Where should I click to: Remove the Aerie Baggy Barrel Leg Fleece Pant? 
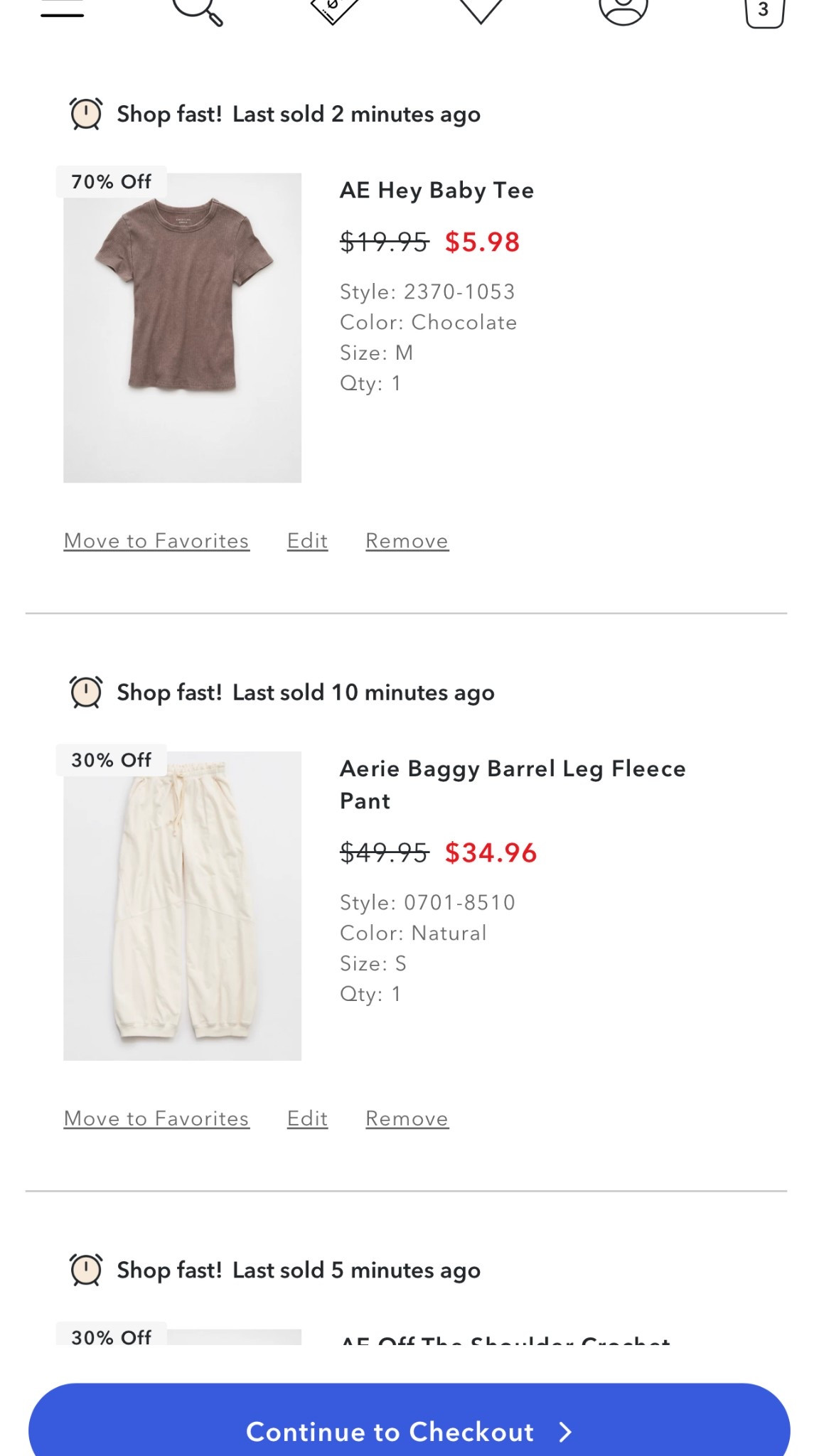pyautogui.click(x=407, y=1118)
